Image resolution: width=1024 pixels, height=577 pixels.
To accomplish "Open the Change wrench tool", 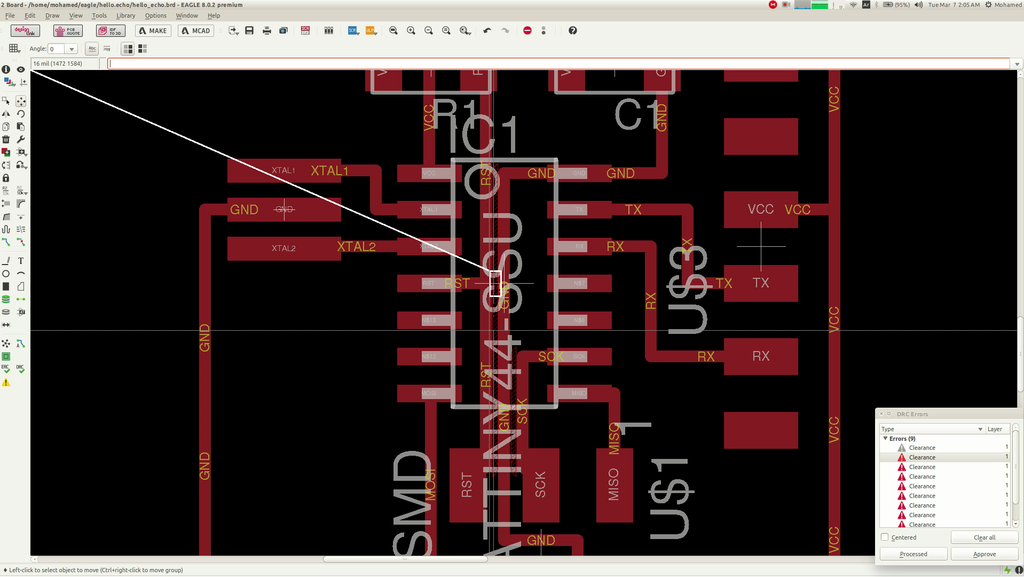I will [x=21, y=139].
